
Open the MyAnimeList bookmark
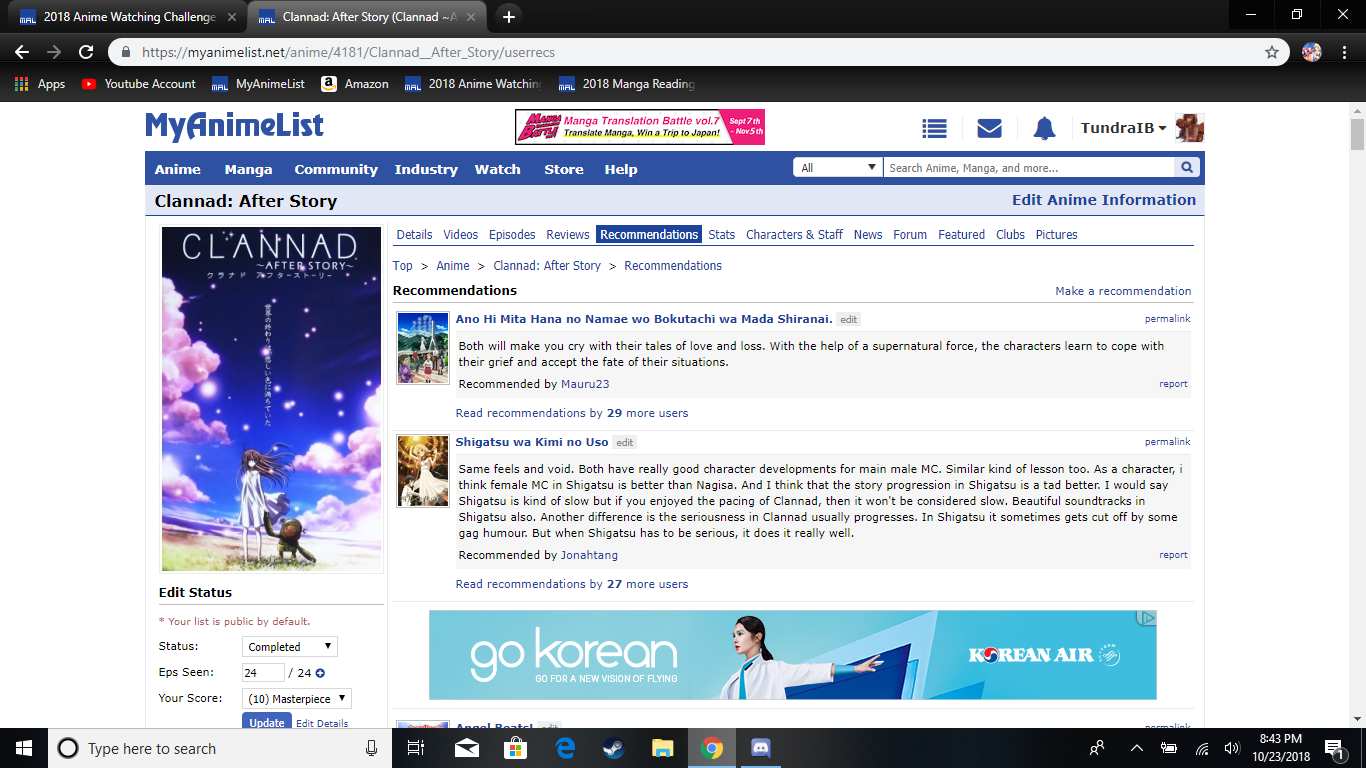tap(259, 84)
